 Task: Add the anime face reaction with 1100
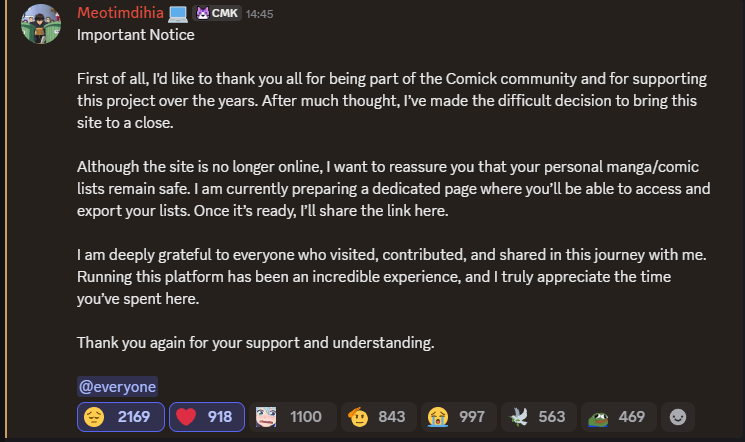pyautogui.click(x=289, y=417)
